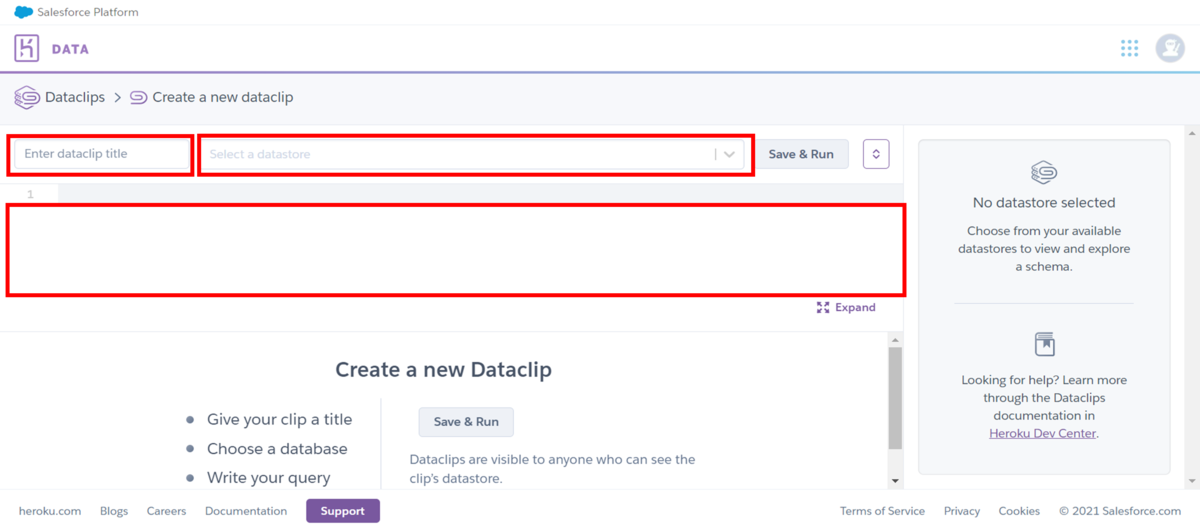The height and width of the screenshot is (532, 1200).
Task: Open the user avatar menu
Action: pyautogui.click(x=1170, y=48)
